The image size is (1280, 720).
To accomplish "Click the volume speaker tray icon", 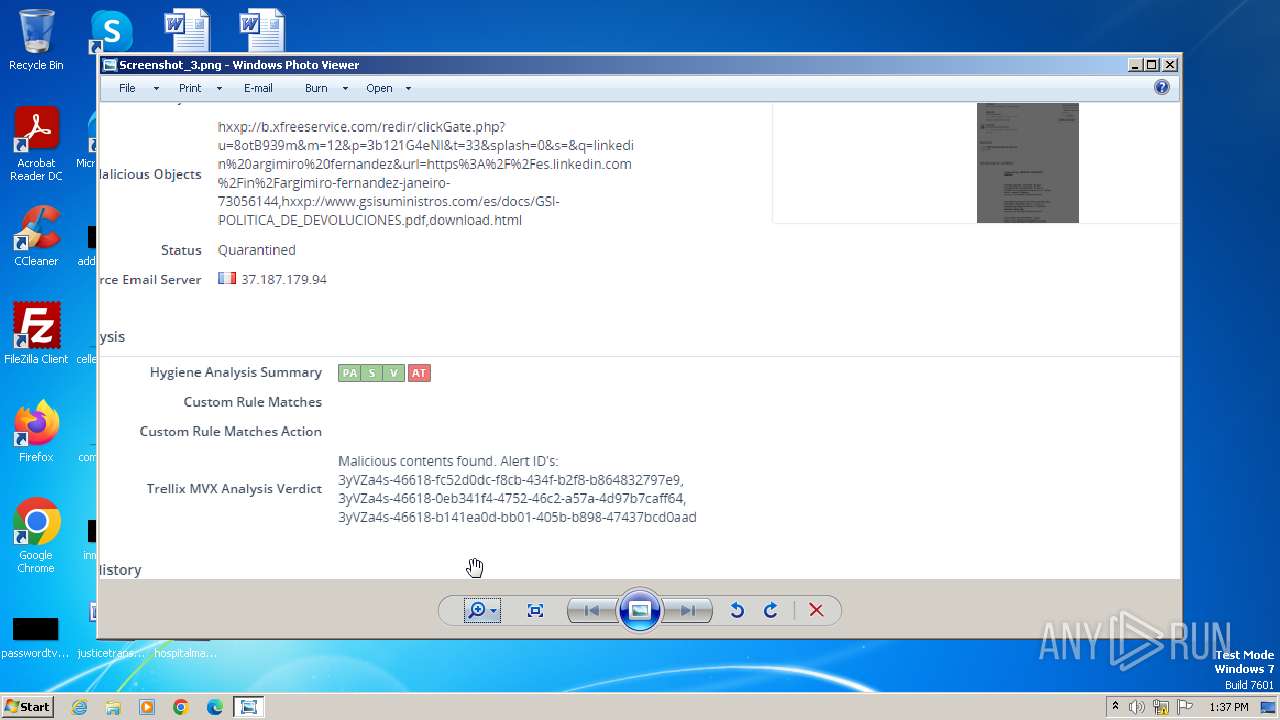I will [x=1137, y=707].
